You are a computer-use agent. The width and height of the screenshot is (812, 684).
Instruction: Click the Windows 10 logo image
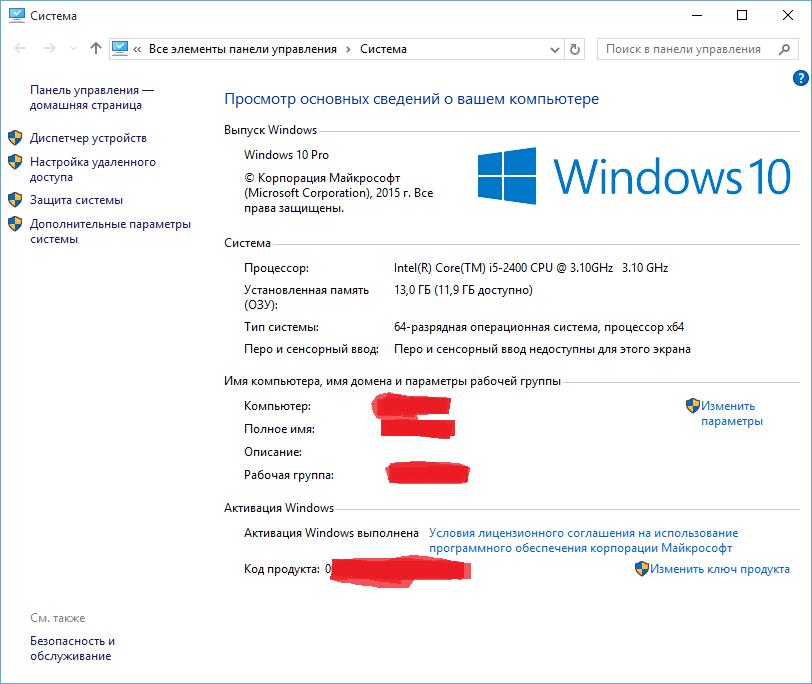point(634,176)
